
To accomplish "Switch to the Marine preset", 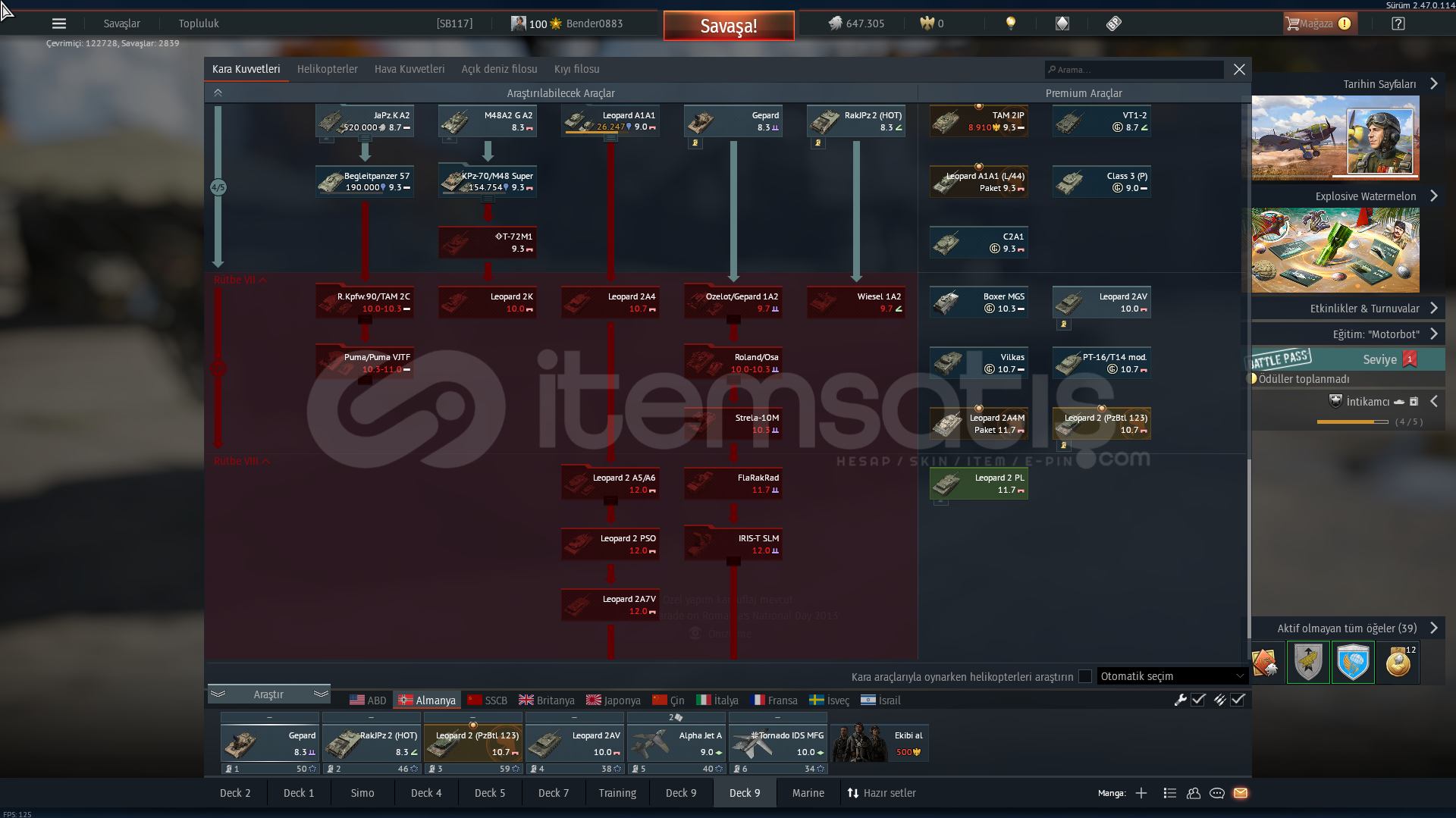I will [808, 793].
